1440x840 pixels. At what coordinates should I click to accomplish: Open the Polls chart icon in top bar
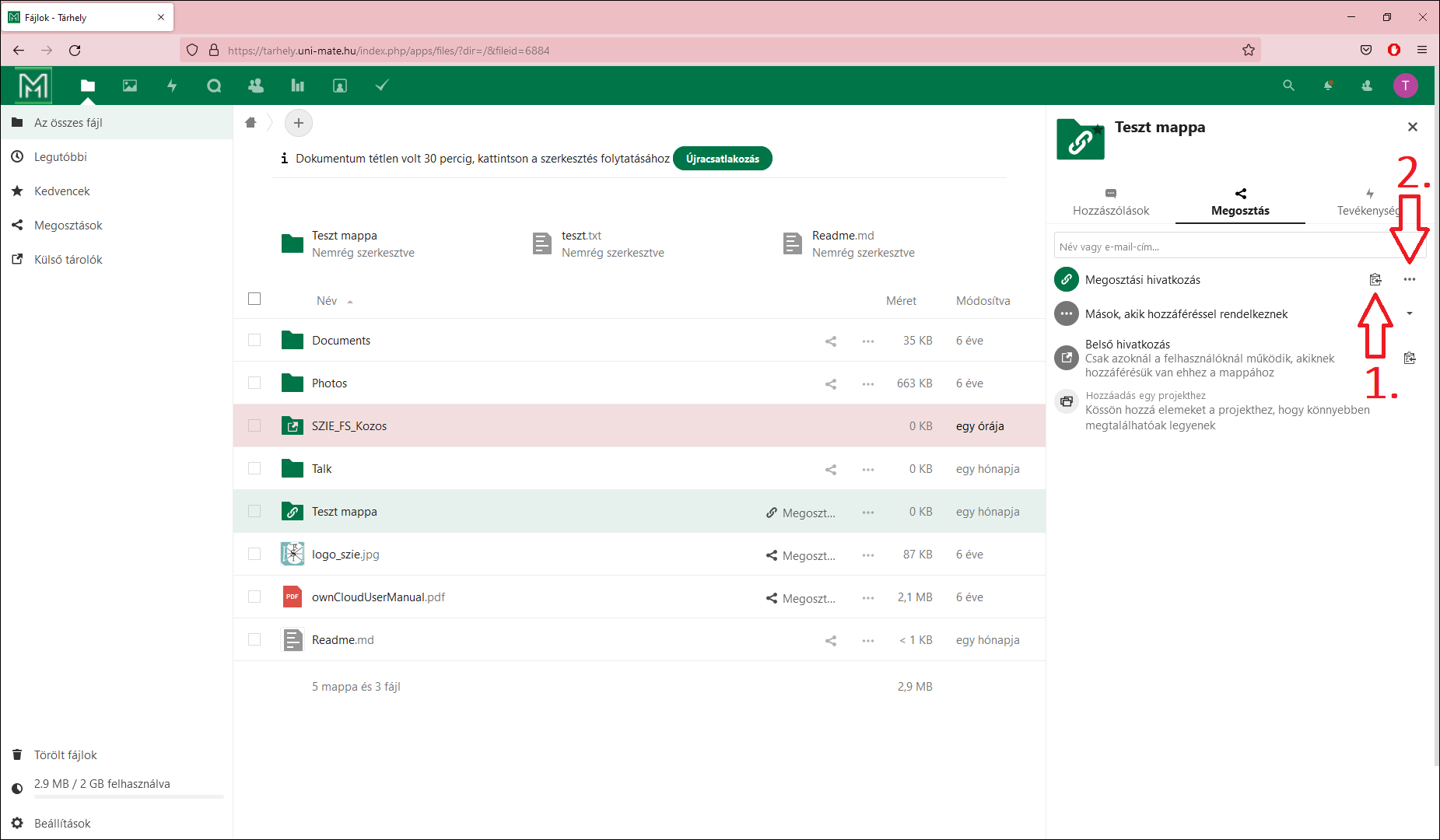pos(298,86)
